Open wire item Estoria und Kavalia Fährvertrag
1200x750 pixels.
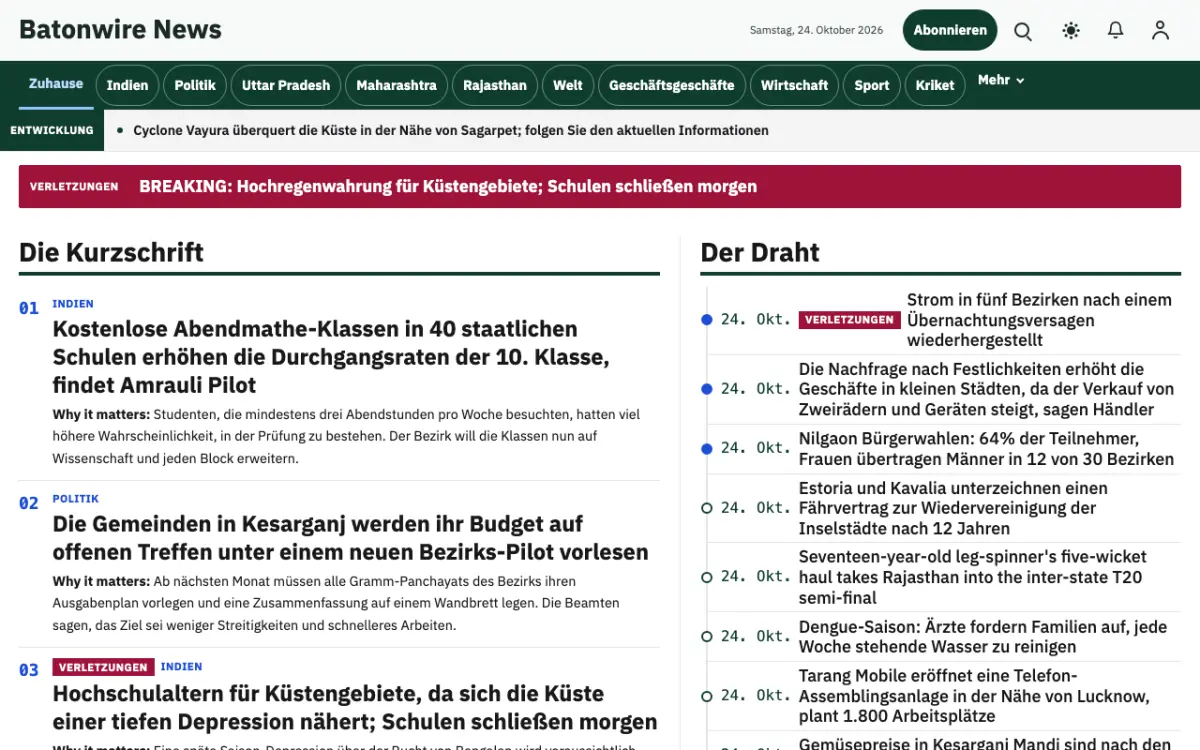click(x=953, y=508)
